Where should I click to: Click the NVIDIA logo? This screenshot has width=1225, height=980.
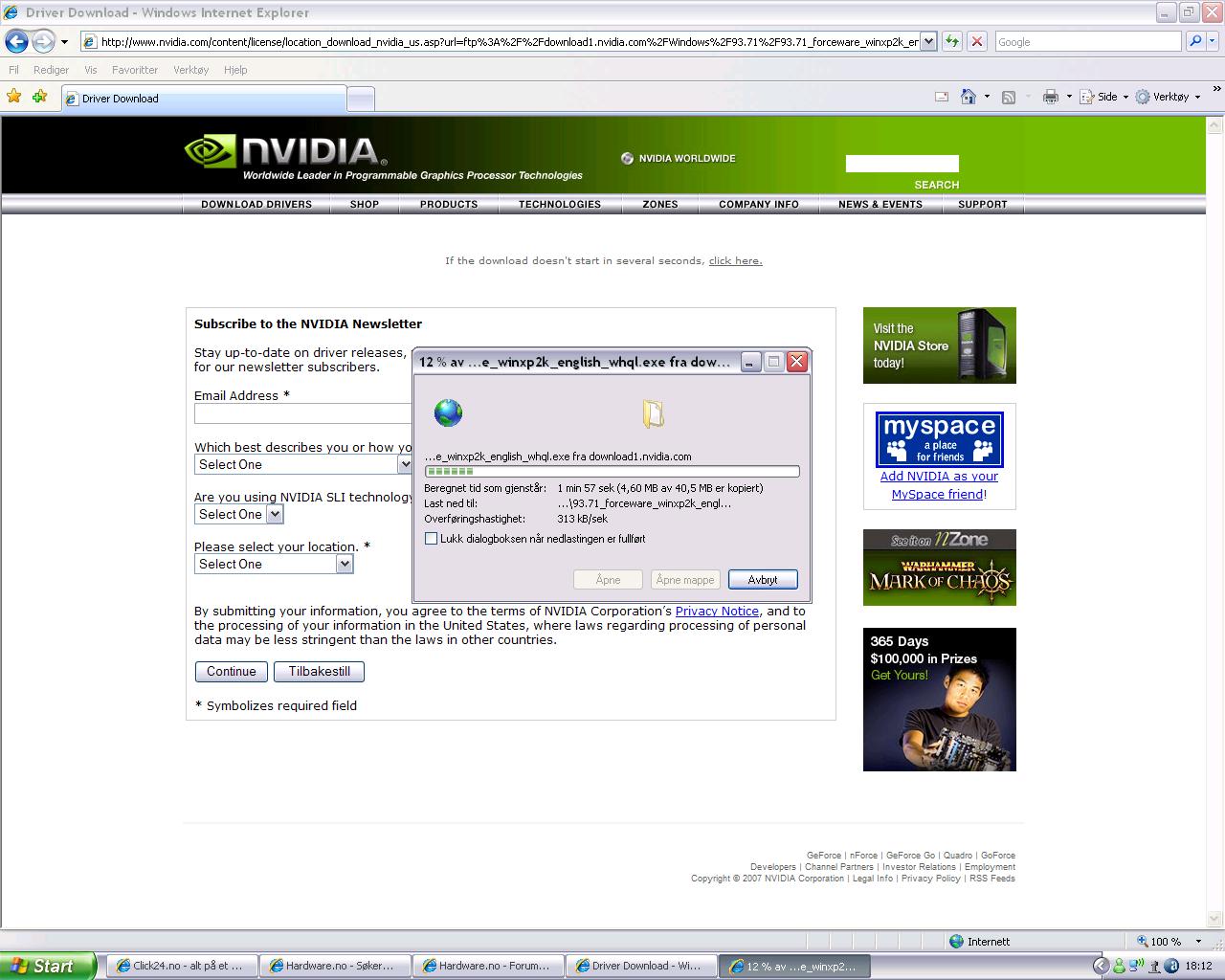[286, 153]
